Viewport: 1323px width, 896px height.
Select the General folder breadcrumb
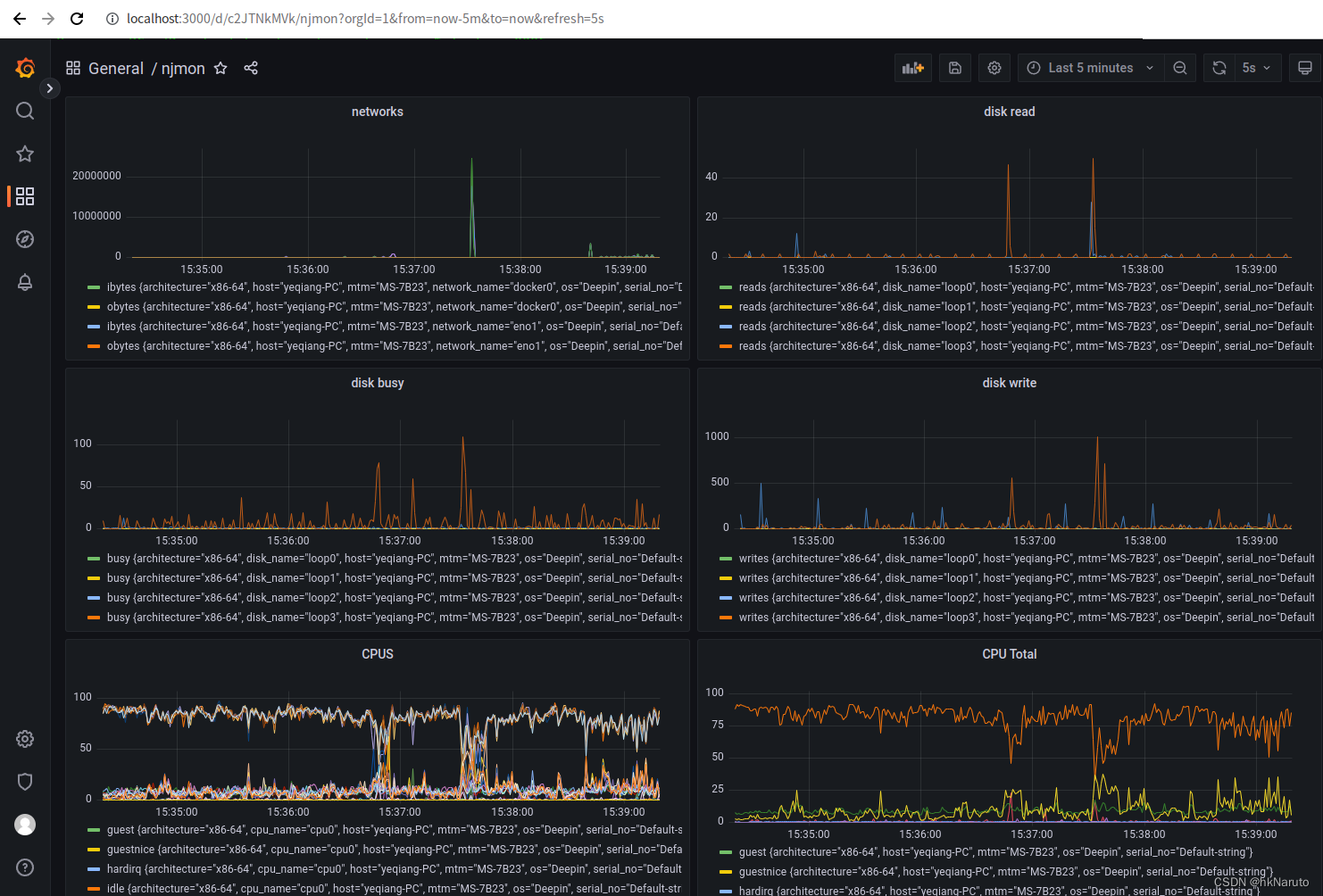pos(116,68)
